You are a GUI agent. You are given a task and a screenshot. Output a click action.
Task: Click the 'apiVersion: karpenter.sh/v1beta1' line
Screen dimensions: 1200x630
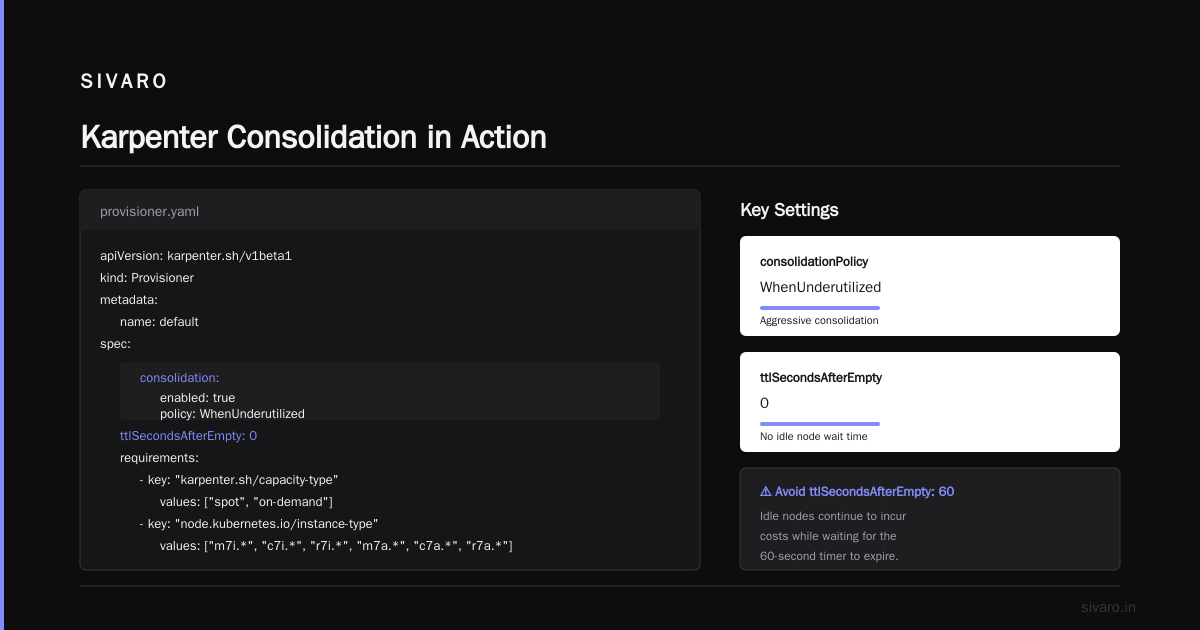tap(196, 256)
